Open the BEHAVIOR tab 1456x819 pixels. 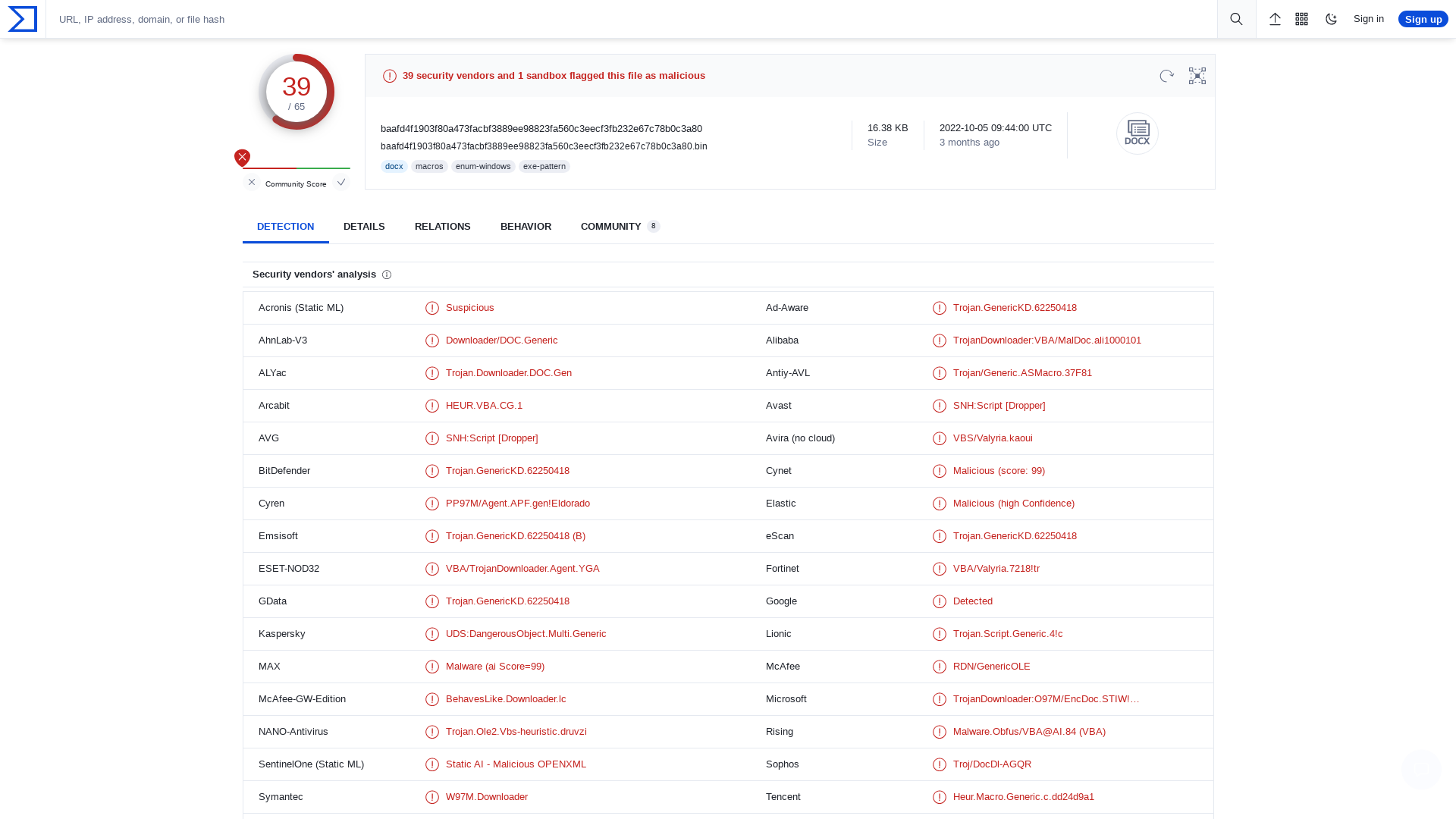tap(526, 226)
